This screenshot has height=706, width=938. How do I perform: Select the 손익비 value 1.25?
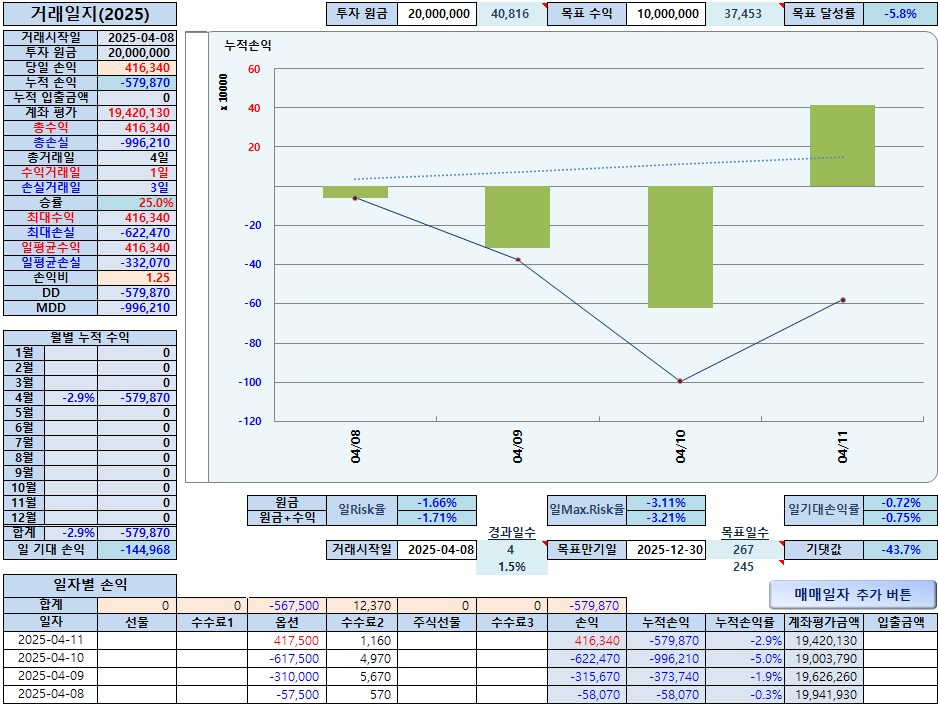tap(137, 278)
